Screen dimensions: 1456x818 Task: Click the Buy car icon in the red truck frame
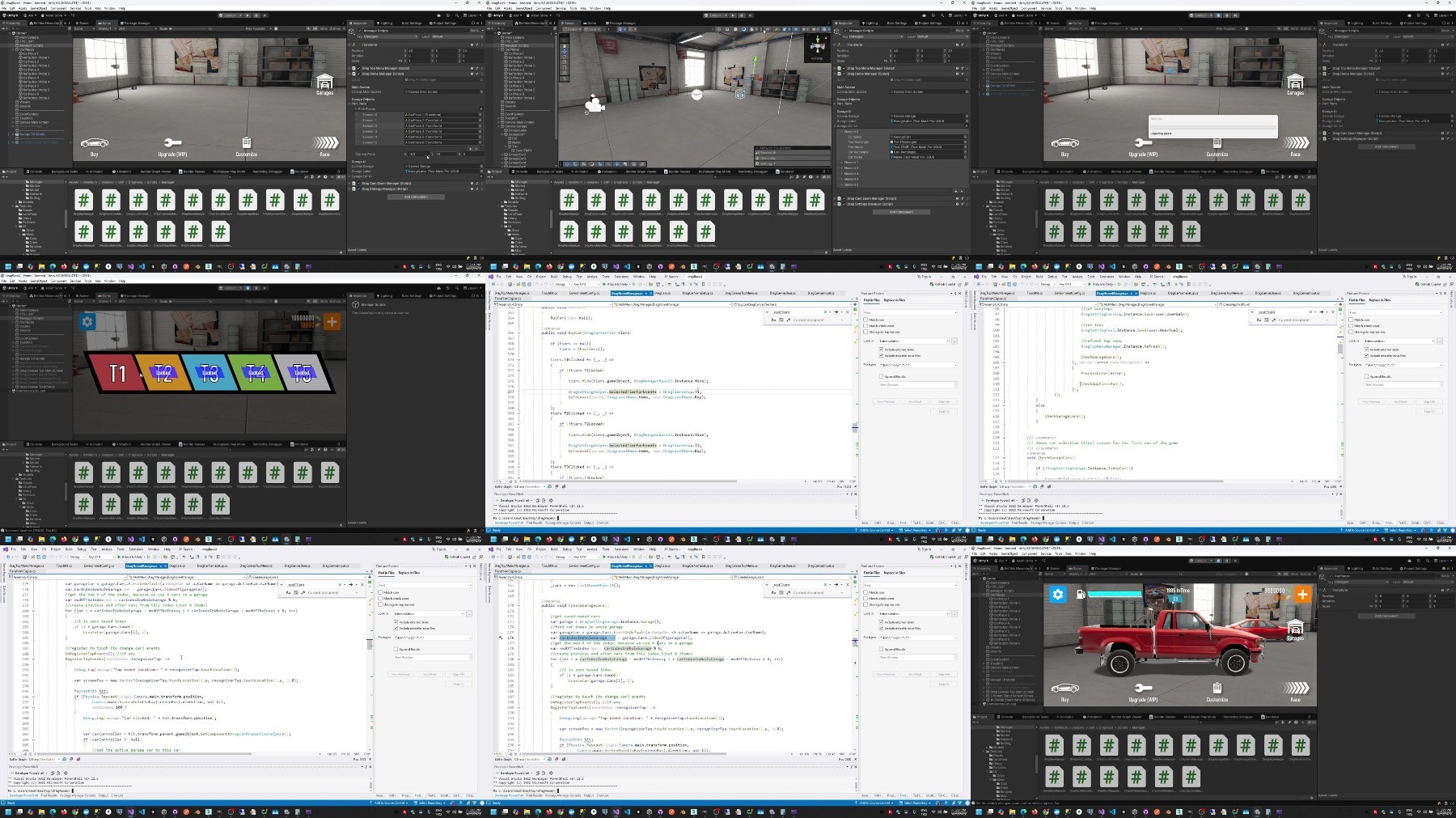coord(1064,688)
